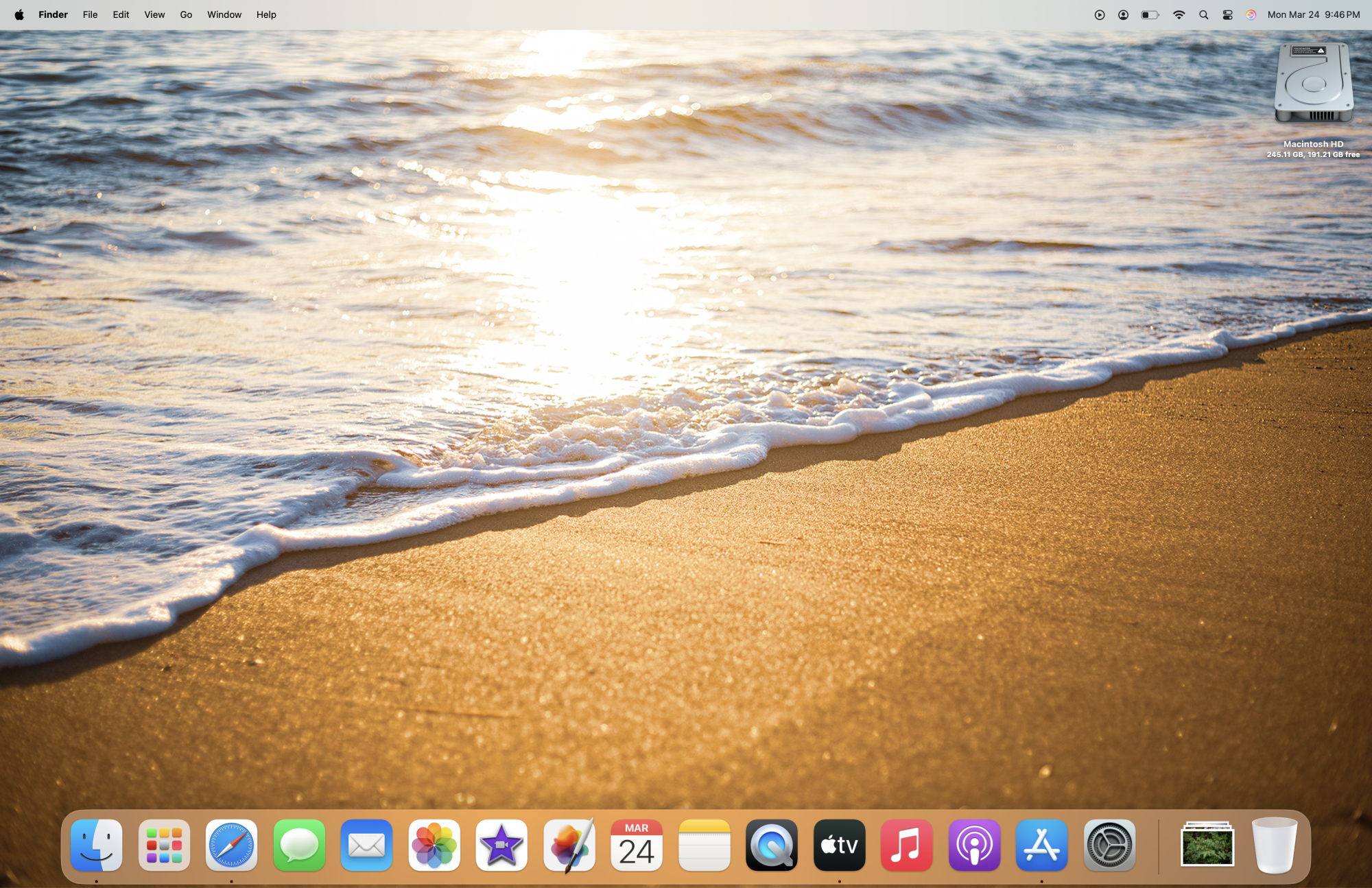
Task: Click the date and time clock
Action: tap(1313, 14)
